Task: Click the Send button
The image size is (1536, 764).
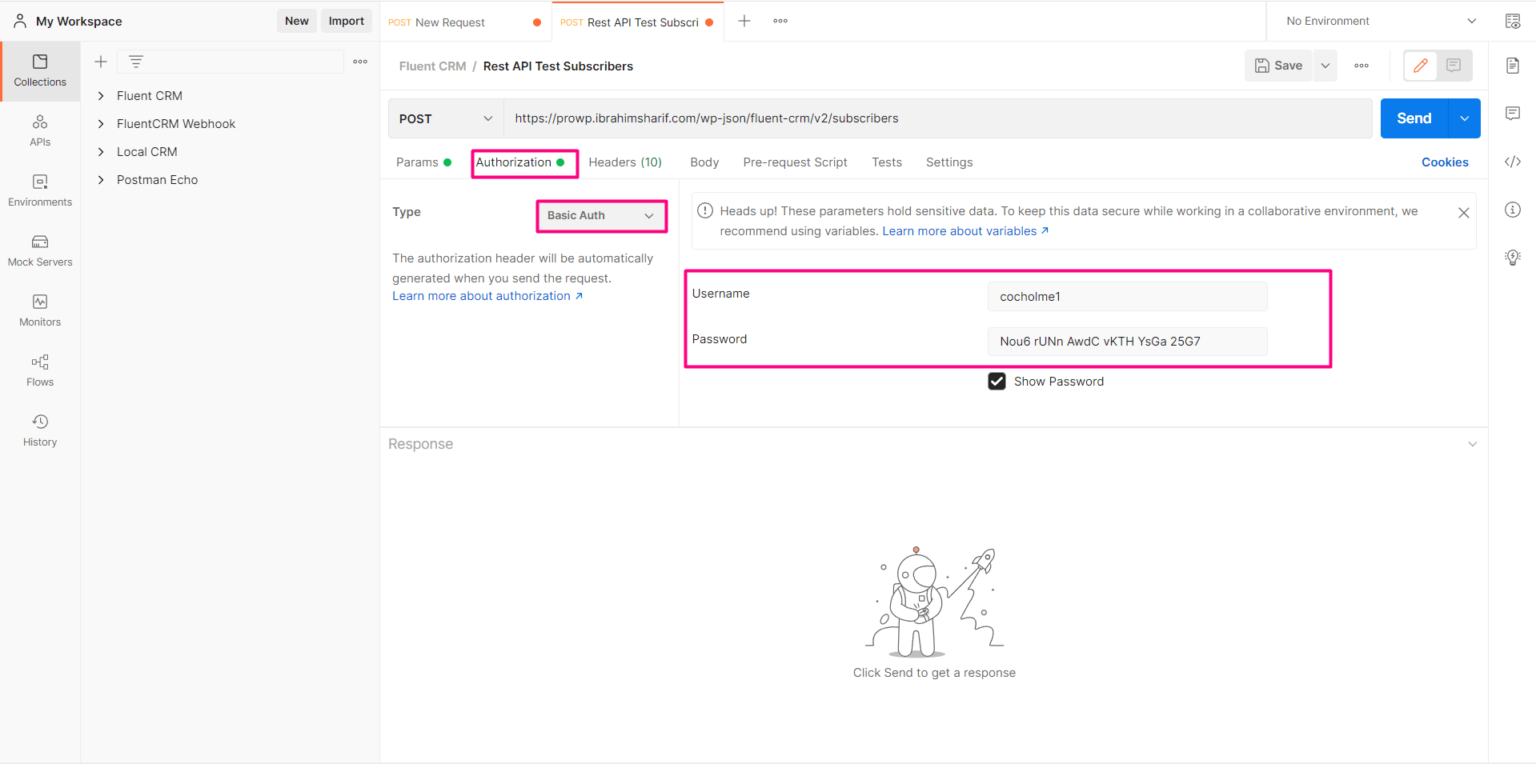Action: pyautogui.click(x=1413, y=117)
